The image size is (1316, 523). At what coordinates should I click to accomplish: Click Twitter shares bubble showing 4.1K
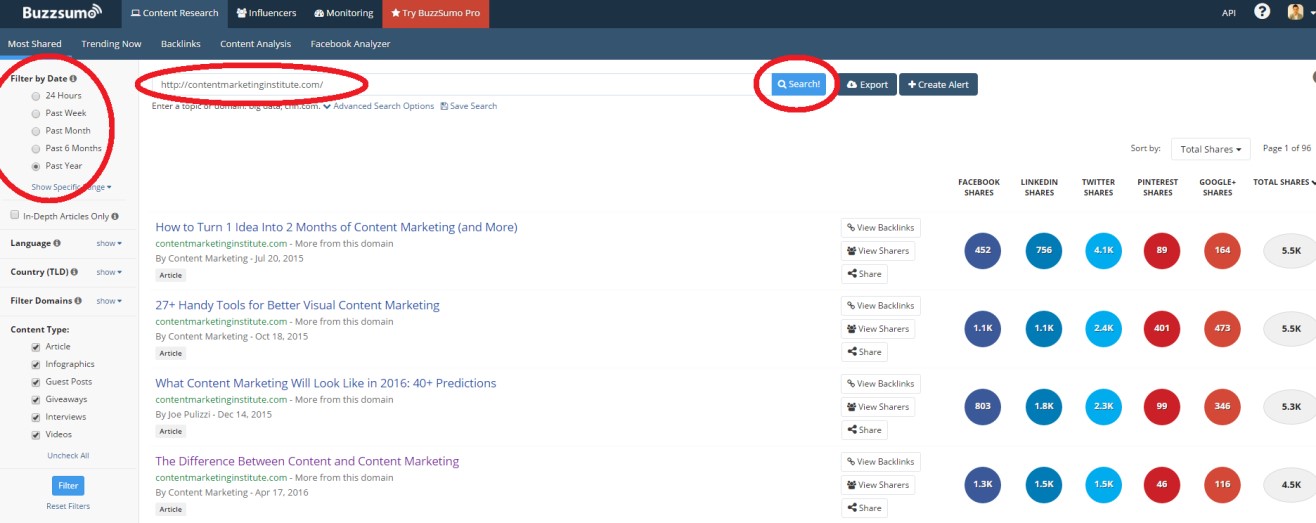point(1104,250)
